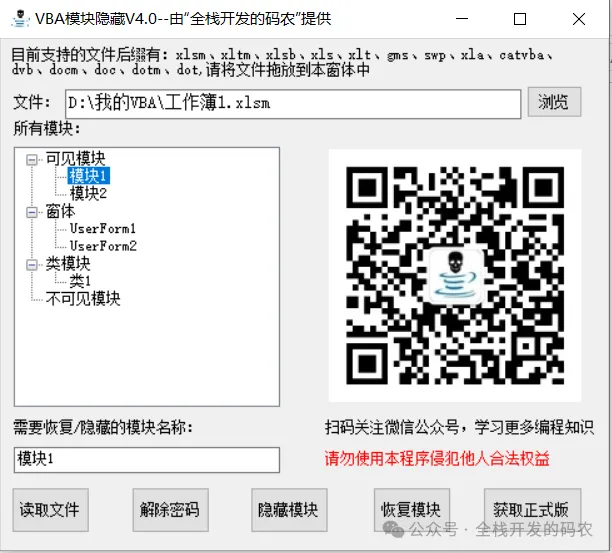The image size is (612, 553).
Task: Click the 读取文件 button
Action: click(50, 510)
